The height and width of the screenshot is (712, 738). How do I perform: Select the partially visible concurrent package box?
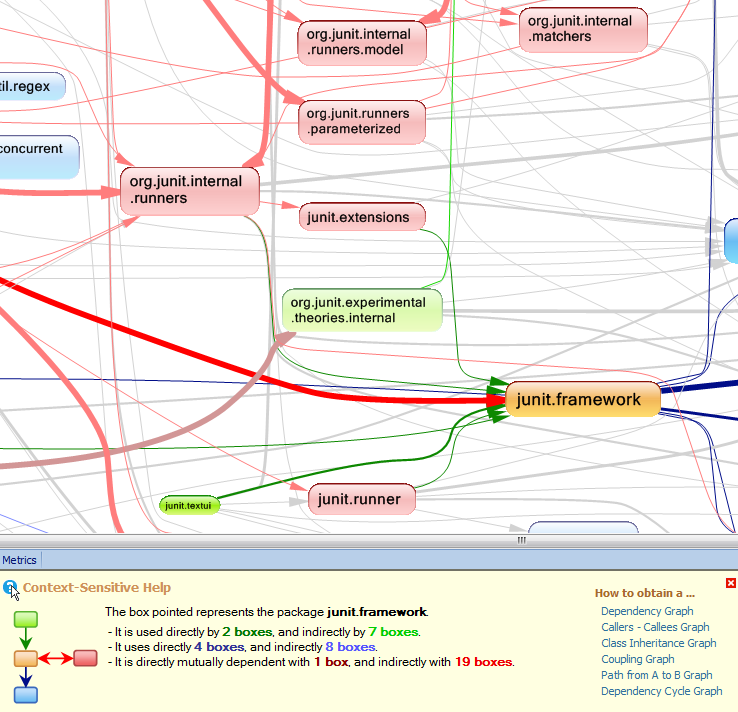pos(38,157)
